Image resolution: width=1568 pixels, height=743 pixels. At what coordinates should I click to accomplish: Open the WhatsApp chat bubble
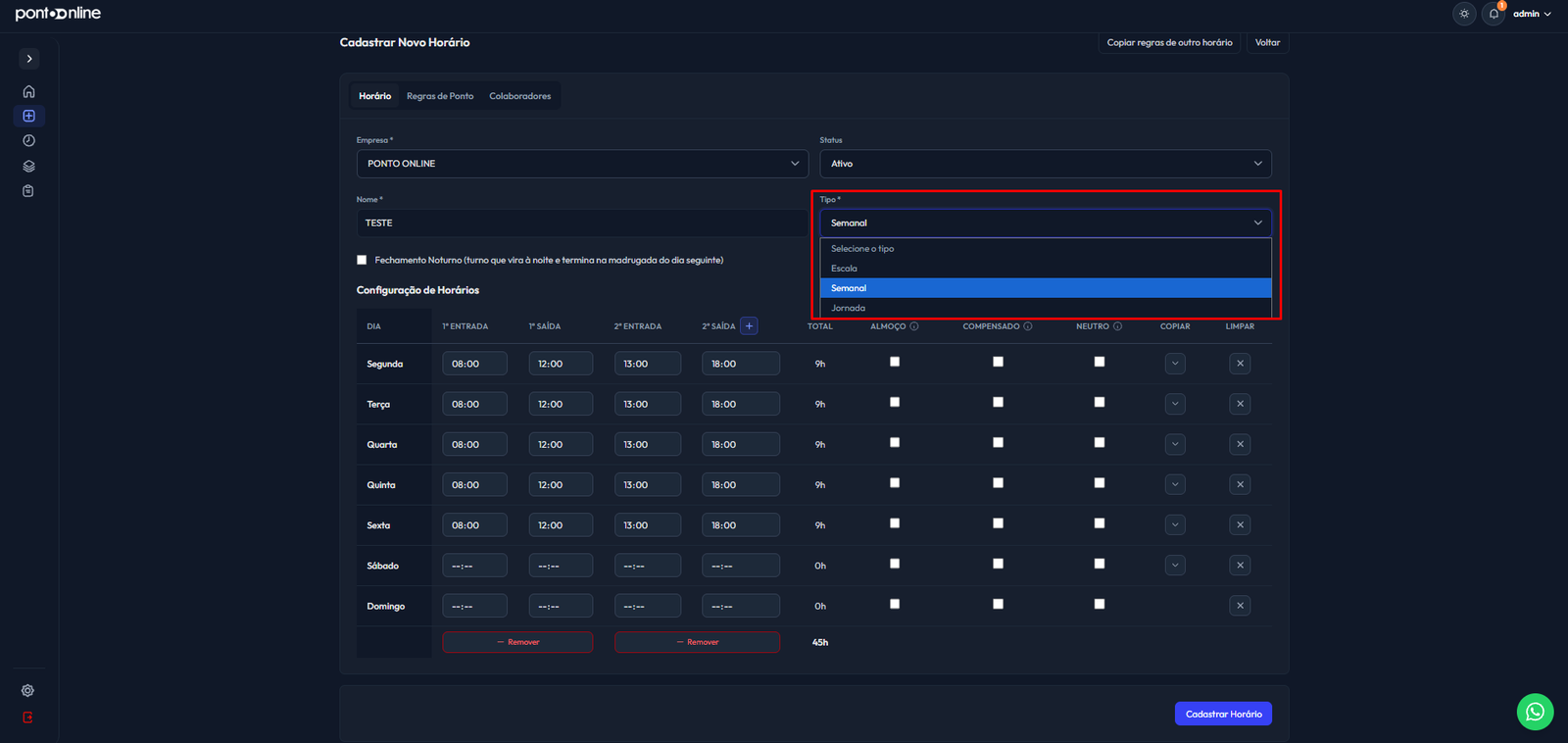tap(1536, 712)
